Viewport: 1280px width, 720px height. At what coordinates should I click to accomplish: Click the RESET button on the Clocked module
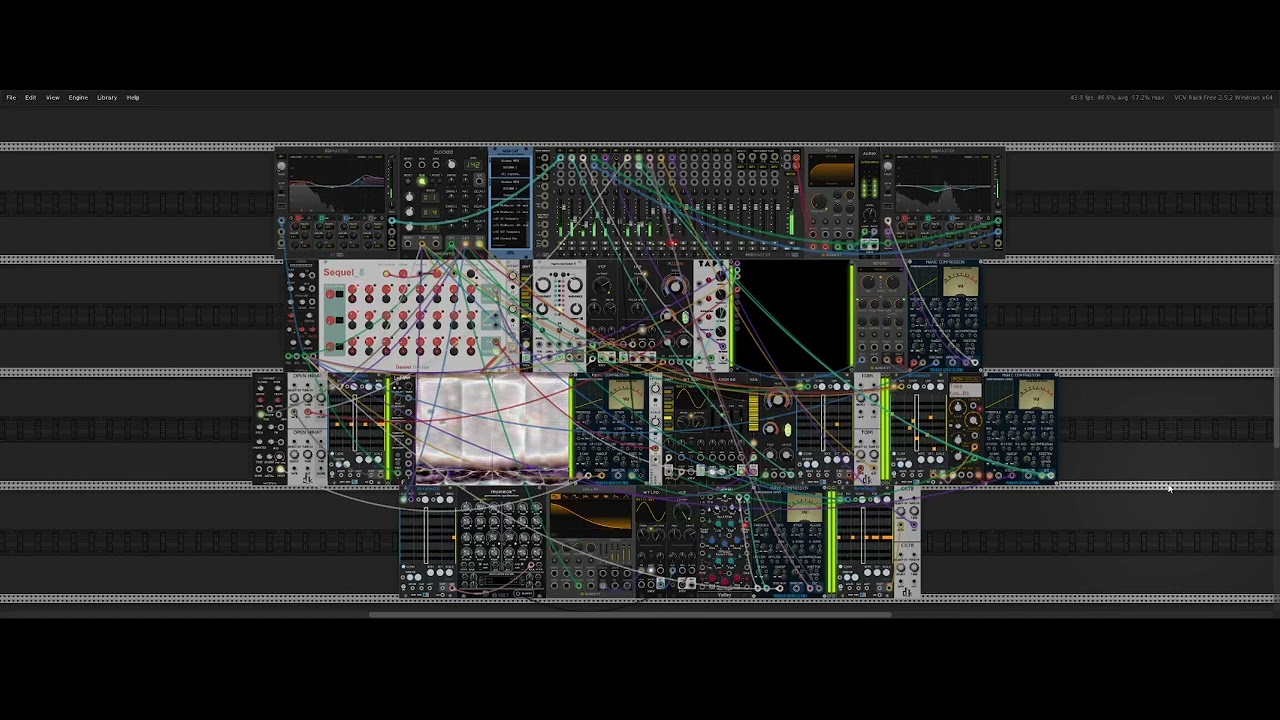click(x=408, y=182)
